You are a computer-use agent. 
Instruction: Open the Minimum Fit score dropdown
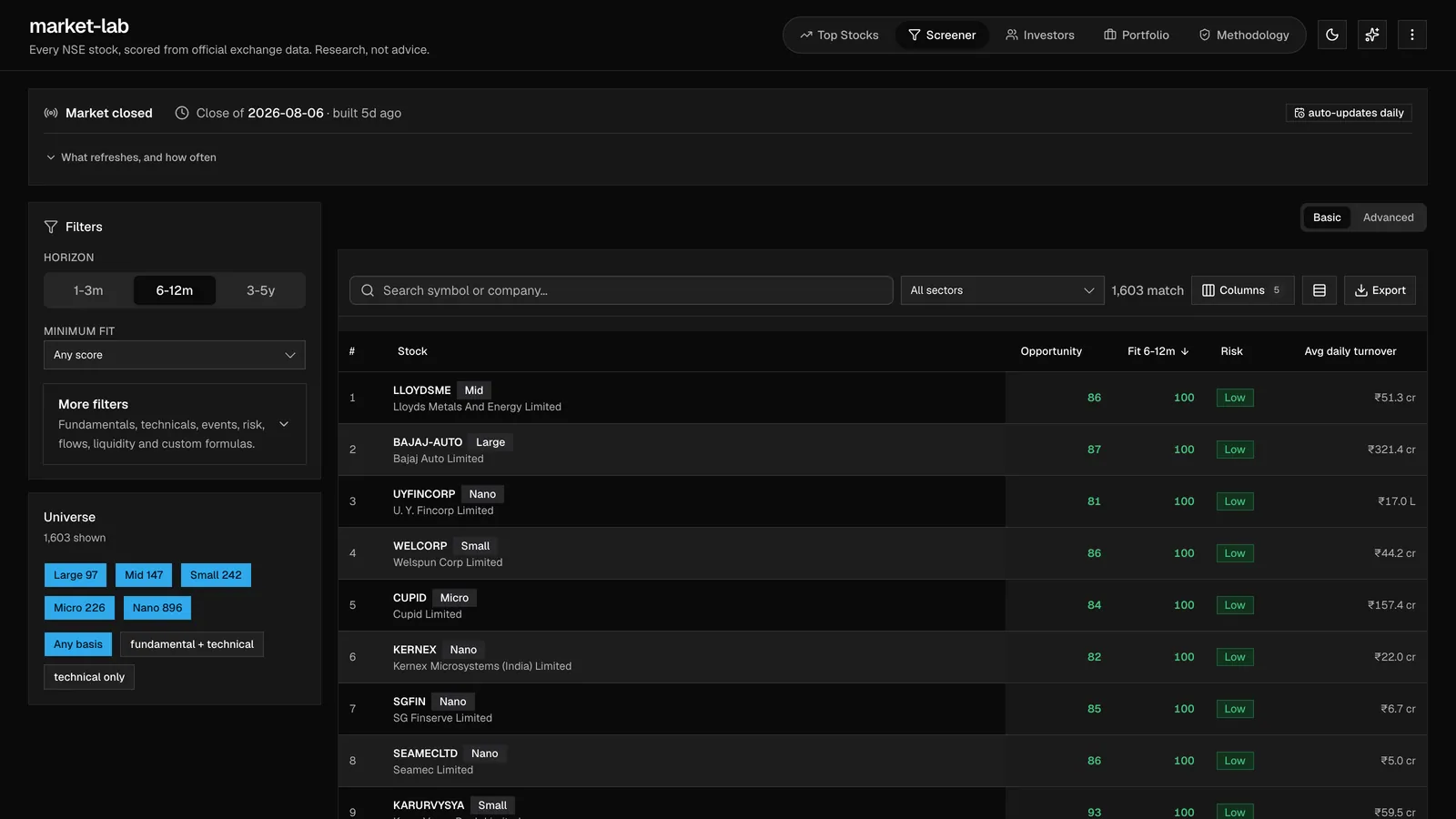coord(175,355)
